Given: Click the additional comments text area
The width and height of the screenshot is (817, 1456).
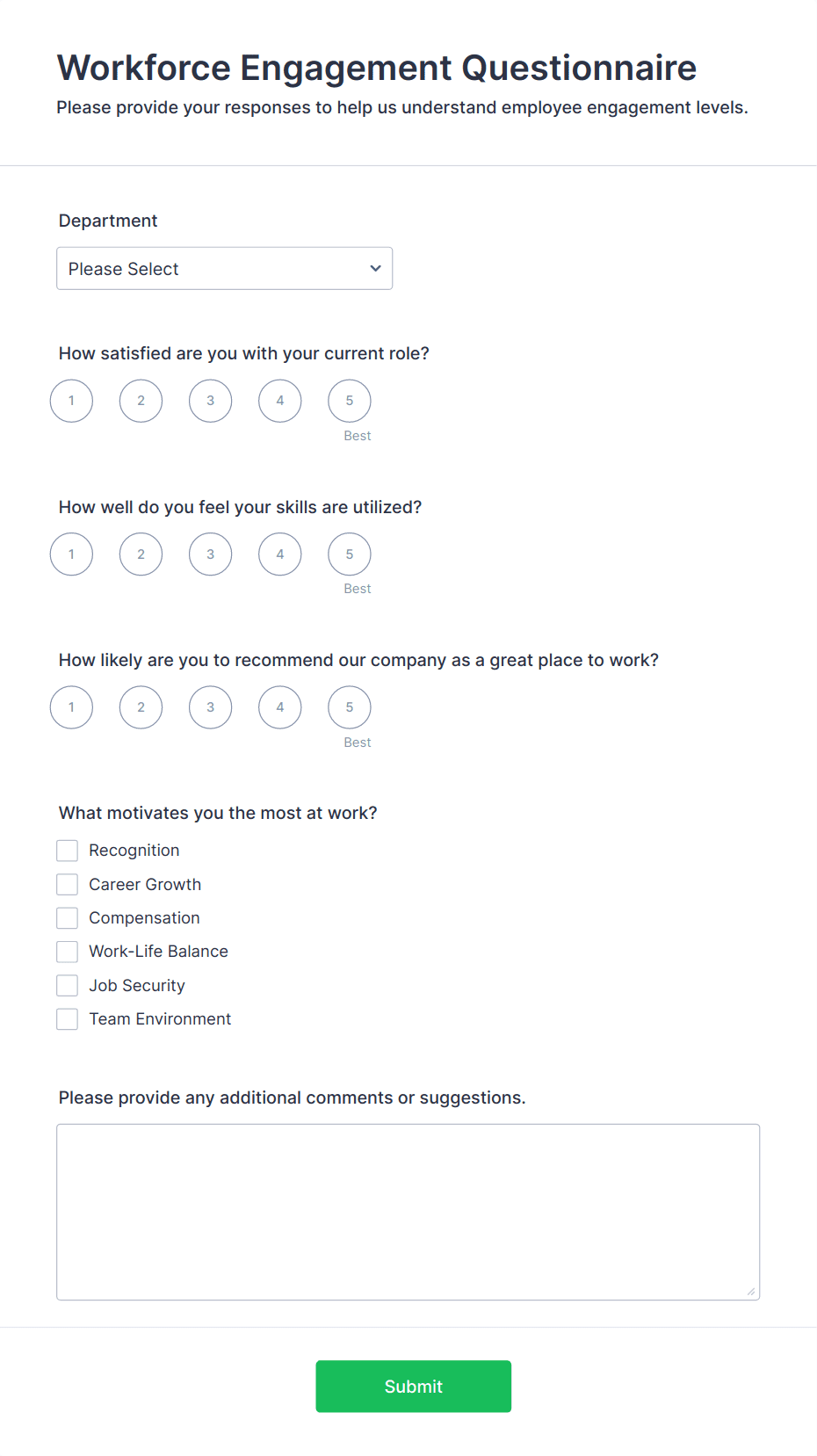Looking at the screenshot, I should coord(408,1212).
